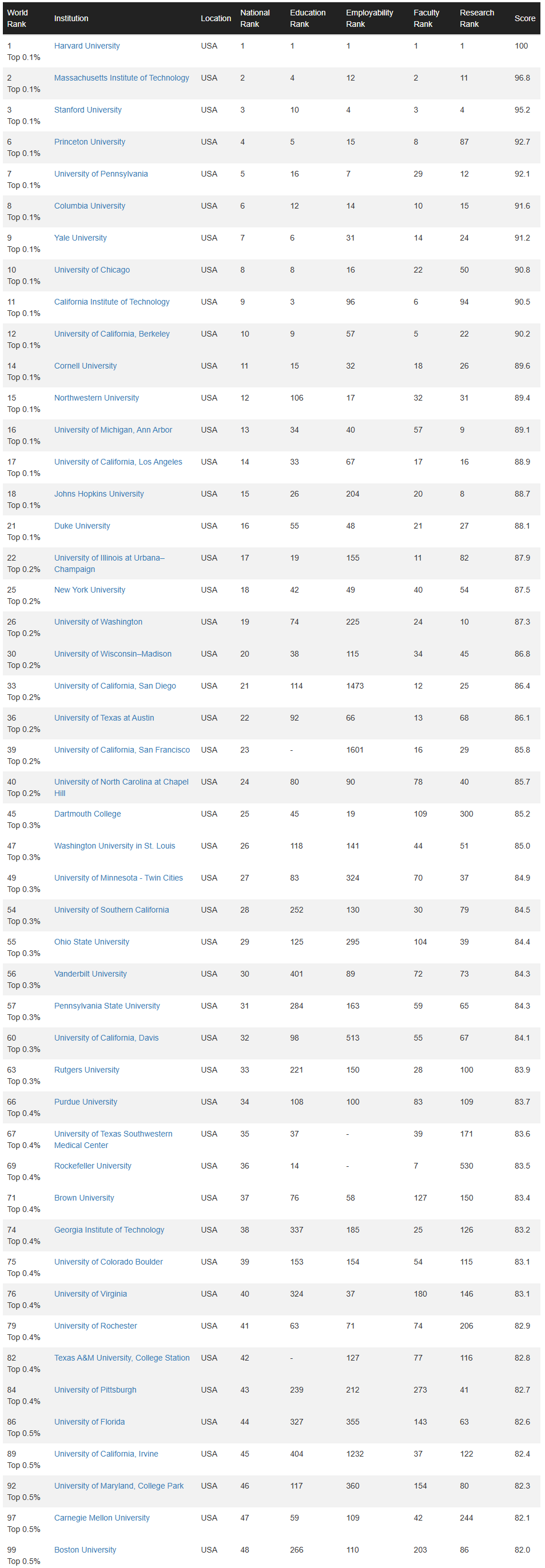
Task: Click the Rockefeller University link
Action: [93, 1166]
